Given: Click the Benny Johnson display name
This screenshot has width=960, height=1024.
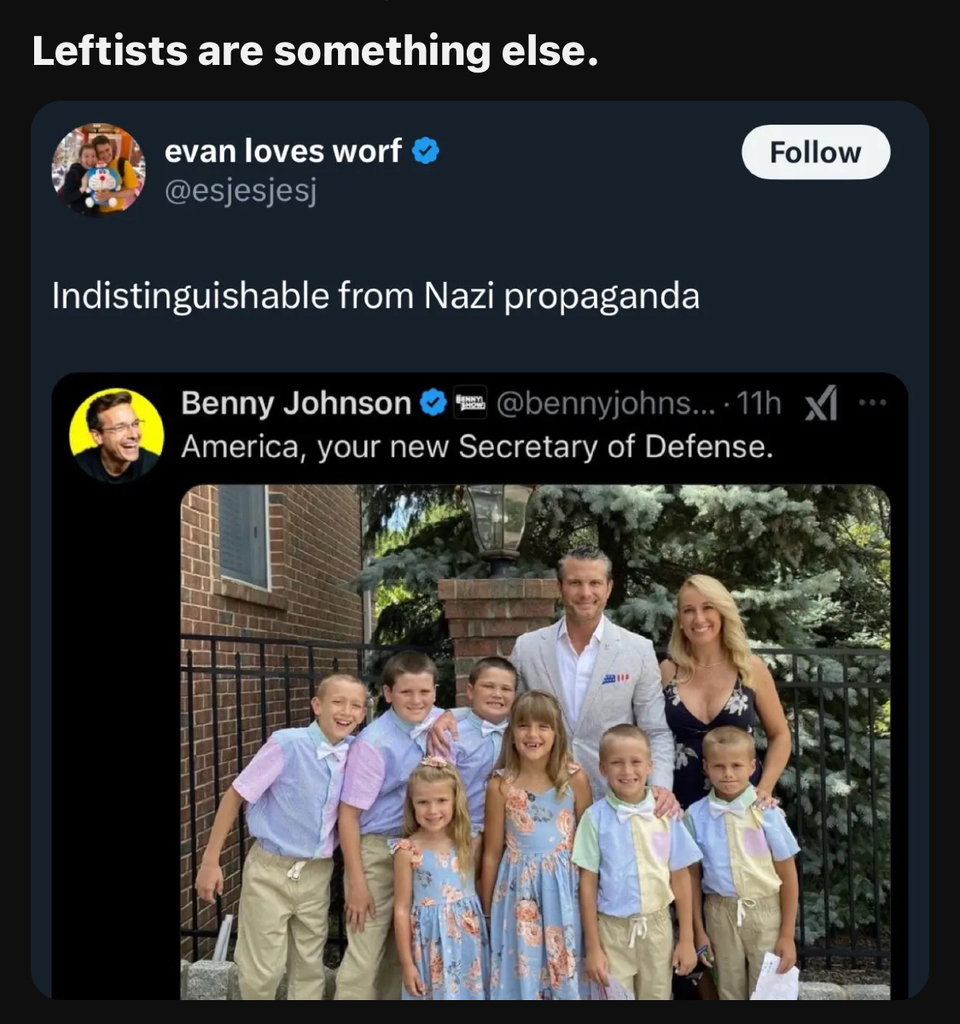Looking at the screenshot, I should pyautogui.click(x=296, y=403).
